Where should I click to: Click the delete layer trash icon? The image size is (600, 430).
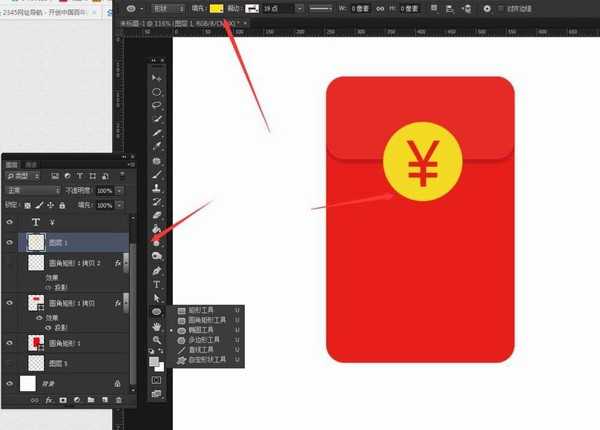(x=119, y=400)
